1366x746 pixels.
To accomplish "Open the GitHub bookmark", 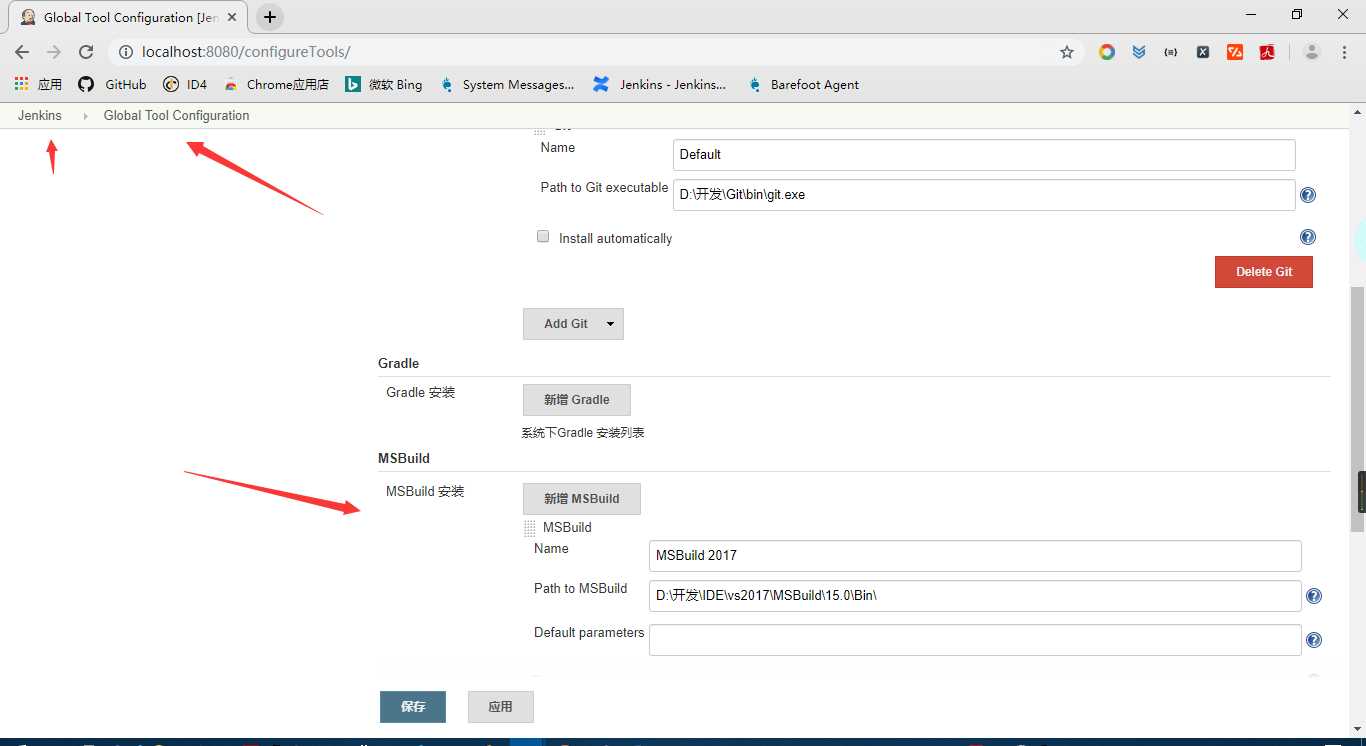I will click(112, 85).
